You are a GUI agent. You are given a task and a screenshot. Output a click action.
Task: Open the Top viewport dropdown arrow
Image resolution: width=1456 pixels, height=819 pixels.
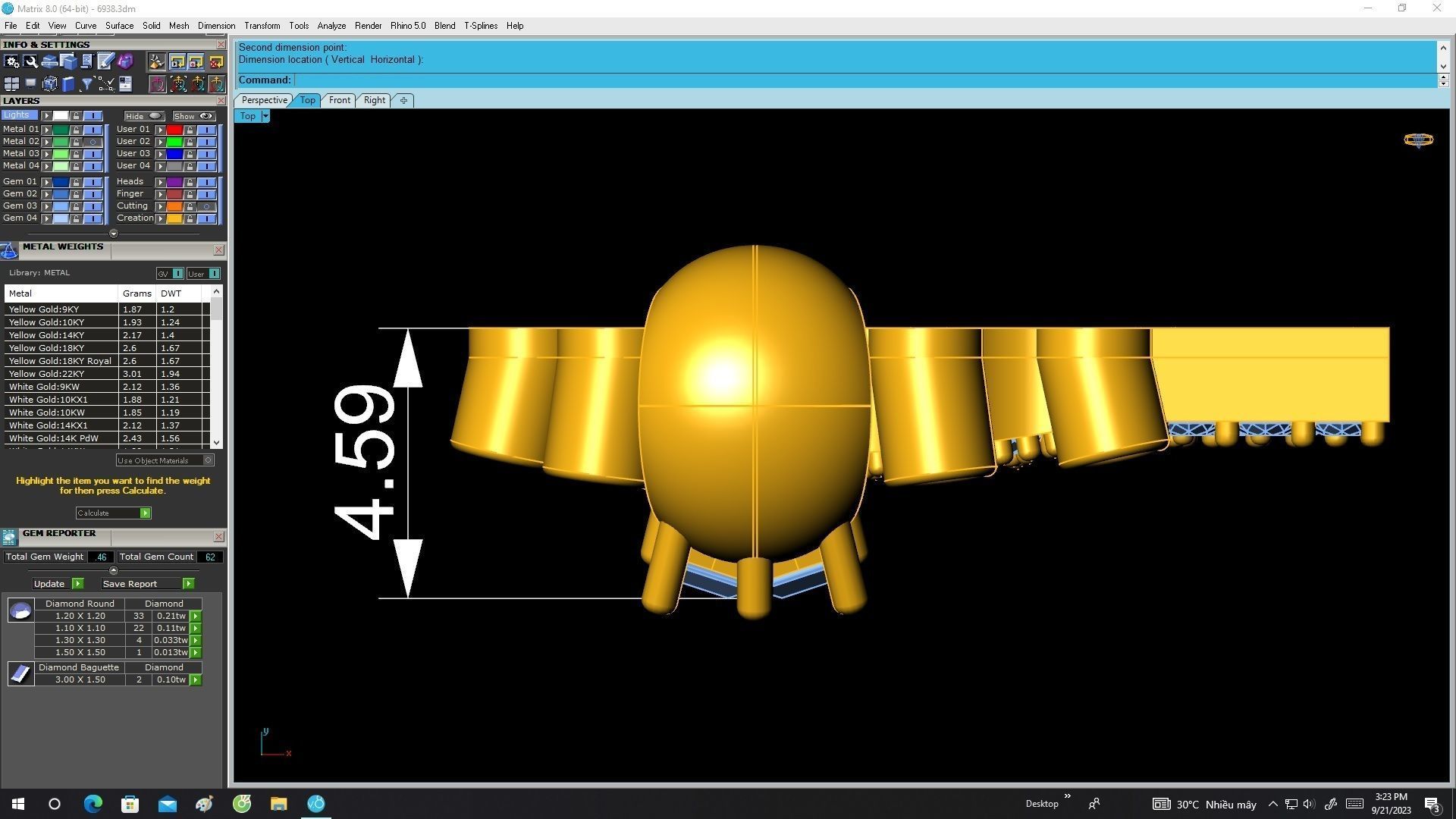[265, 116]
